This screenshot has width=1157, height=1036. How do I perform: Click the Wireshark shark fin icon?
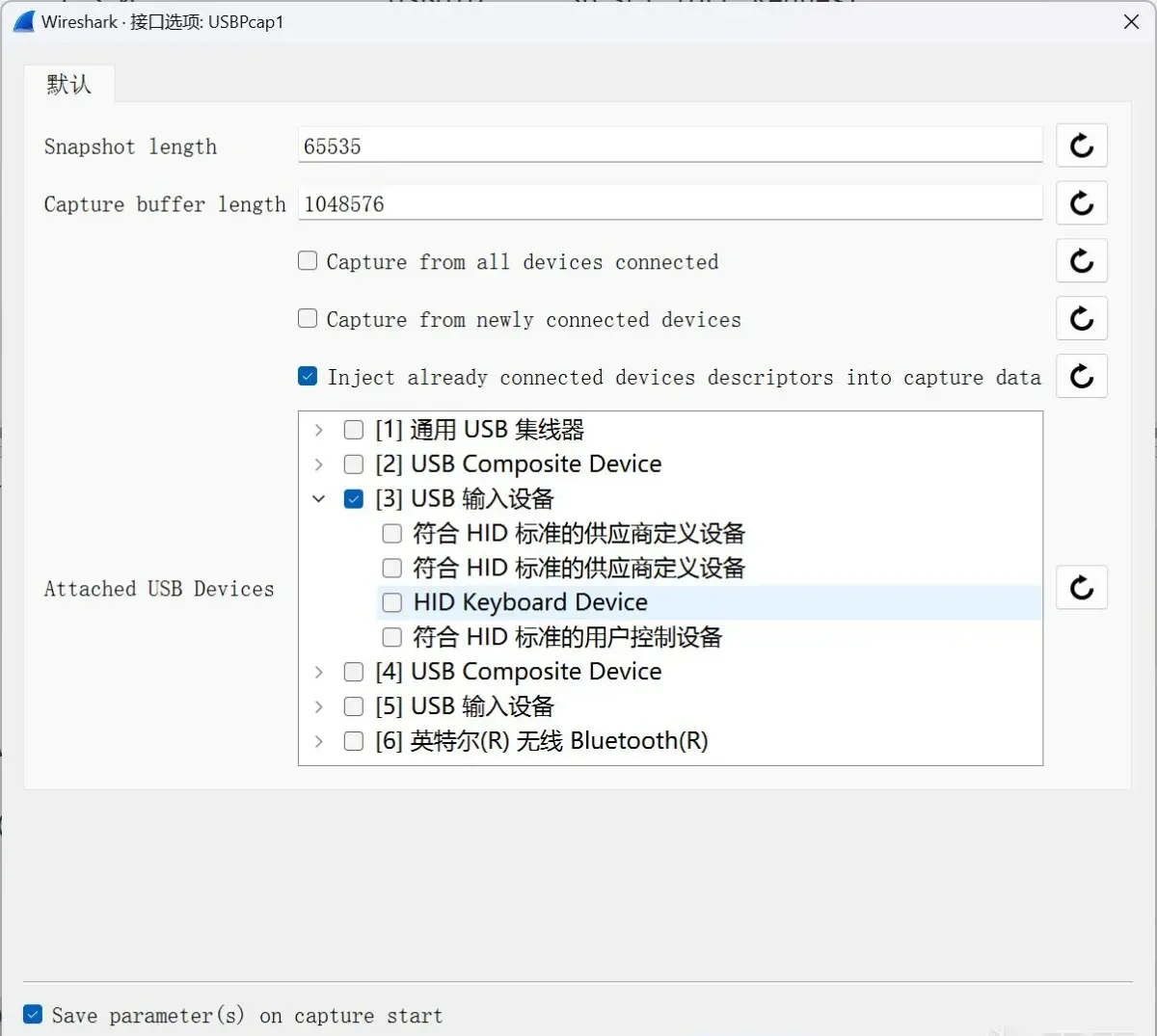[x=24, y=21]
